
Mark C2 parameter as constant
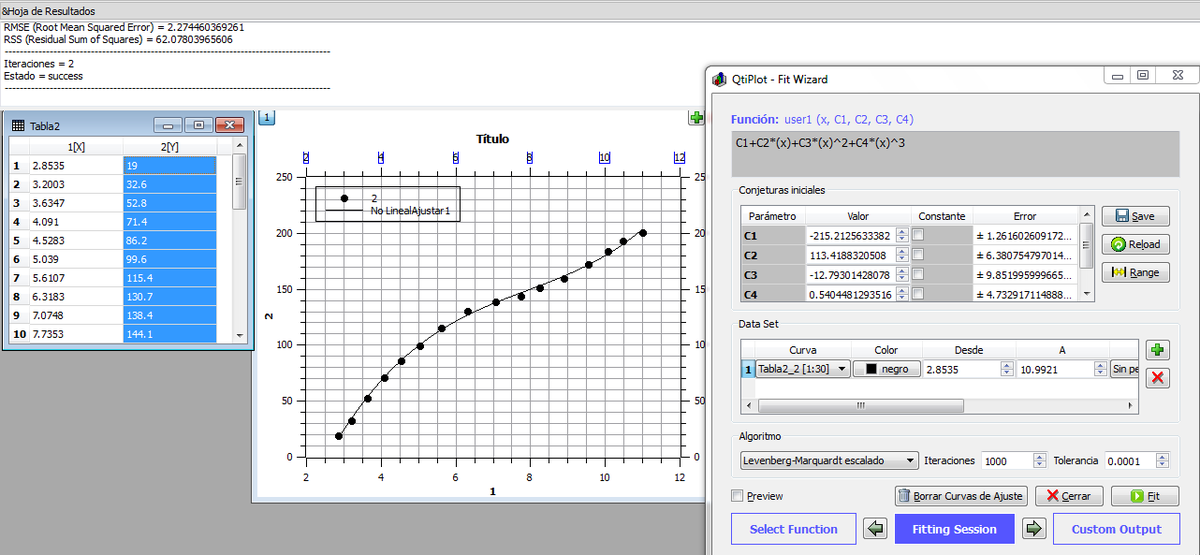coord(918,254)
